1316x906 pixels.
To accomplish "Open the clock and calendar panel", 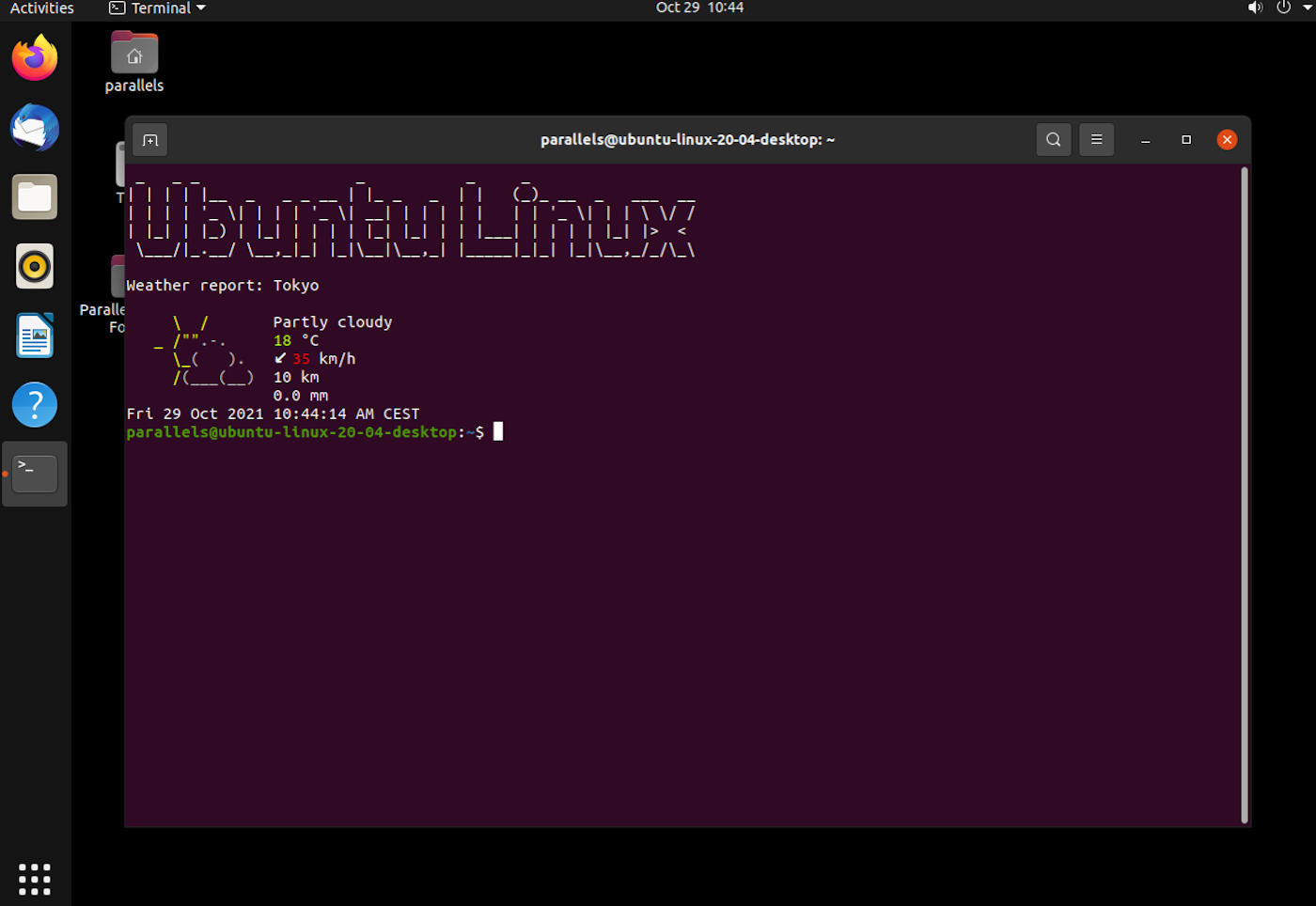I will 699,8.
